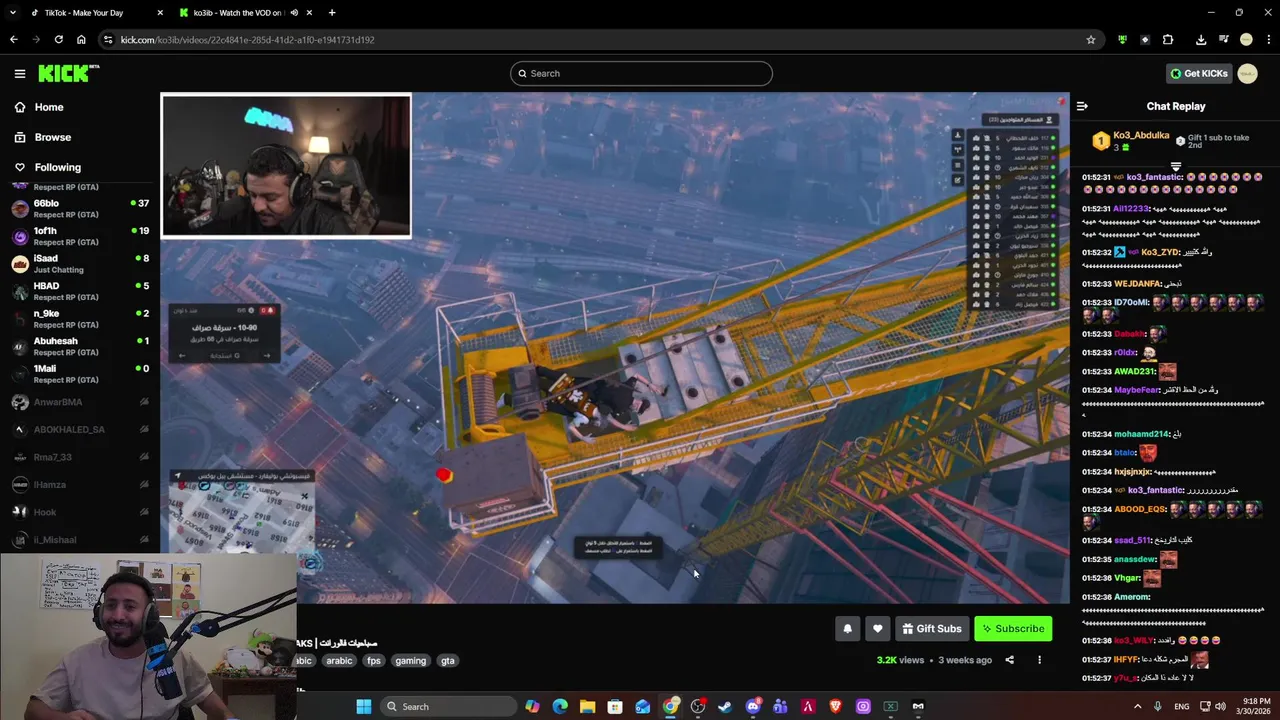Open 1of1h channel in sidebar
Viewport: 1280px width, 720px height.
click(x=80, y=236)
